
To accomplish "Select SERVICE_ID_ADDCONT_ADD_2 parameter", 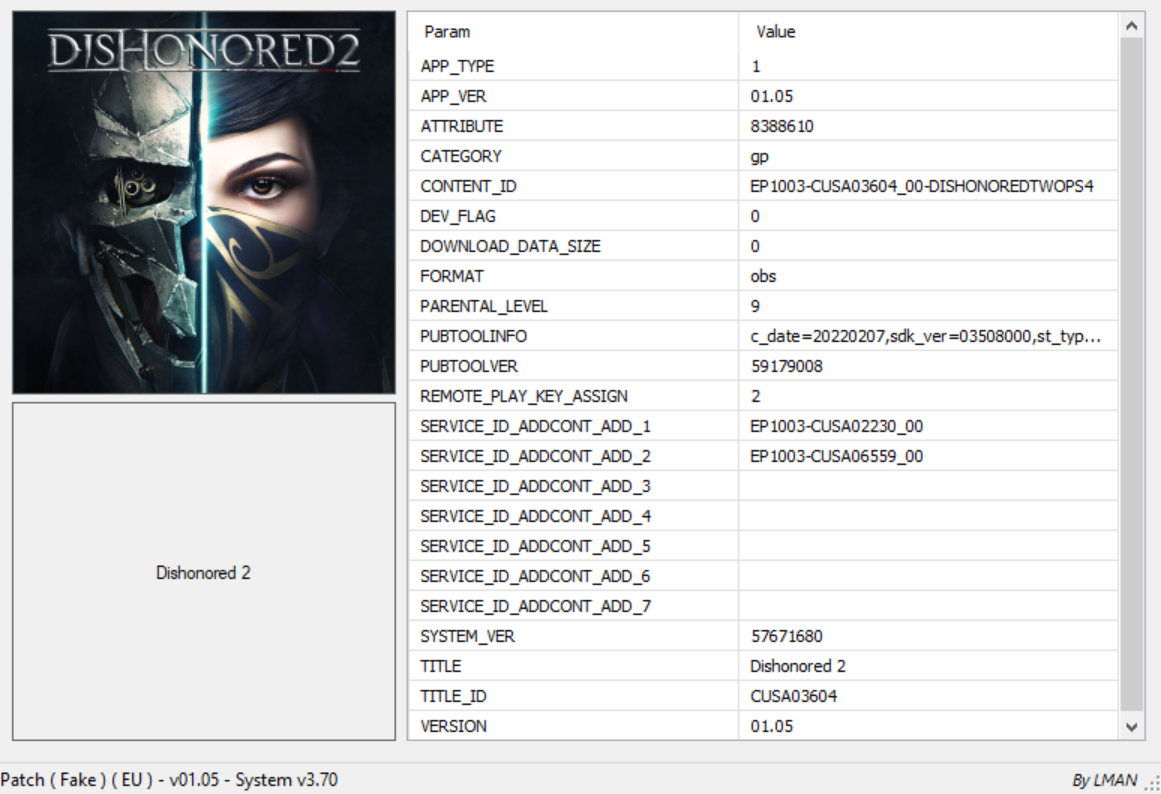I will pyautogui.click(x=535, y=456).
